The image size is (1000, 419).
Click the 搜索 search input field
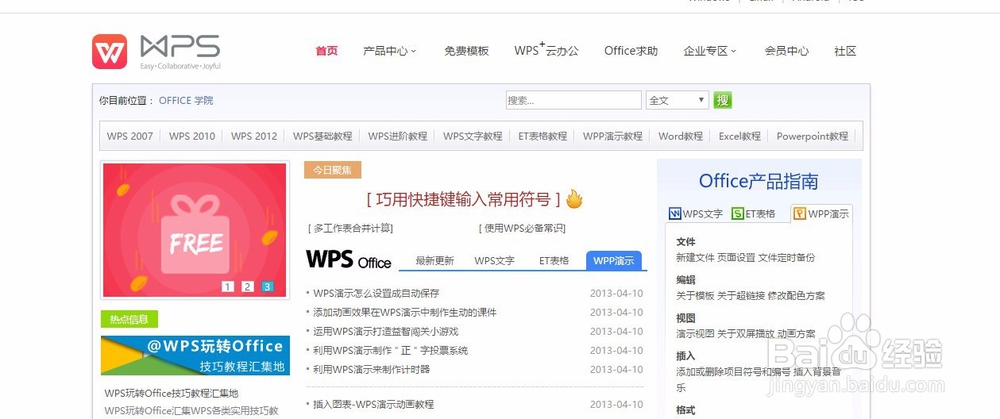(x=573, y=100)
